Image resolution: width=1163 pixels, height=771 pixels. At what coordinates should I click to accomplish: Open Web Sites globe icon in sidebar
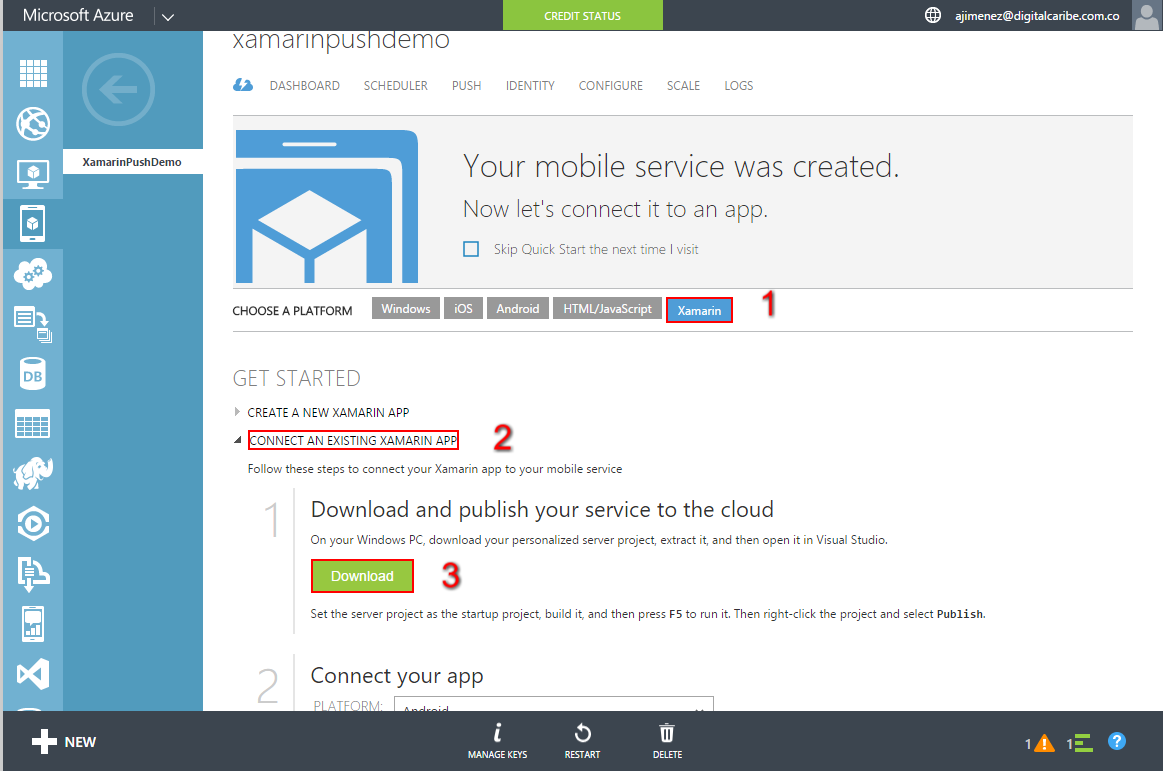point(33,123)
